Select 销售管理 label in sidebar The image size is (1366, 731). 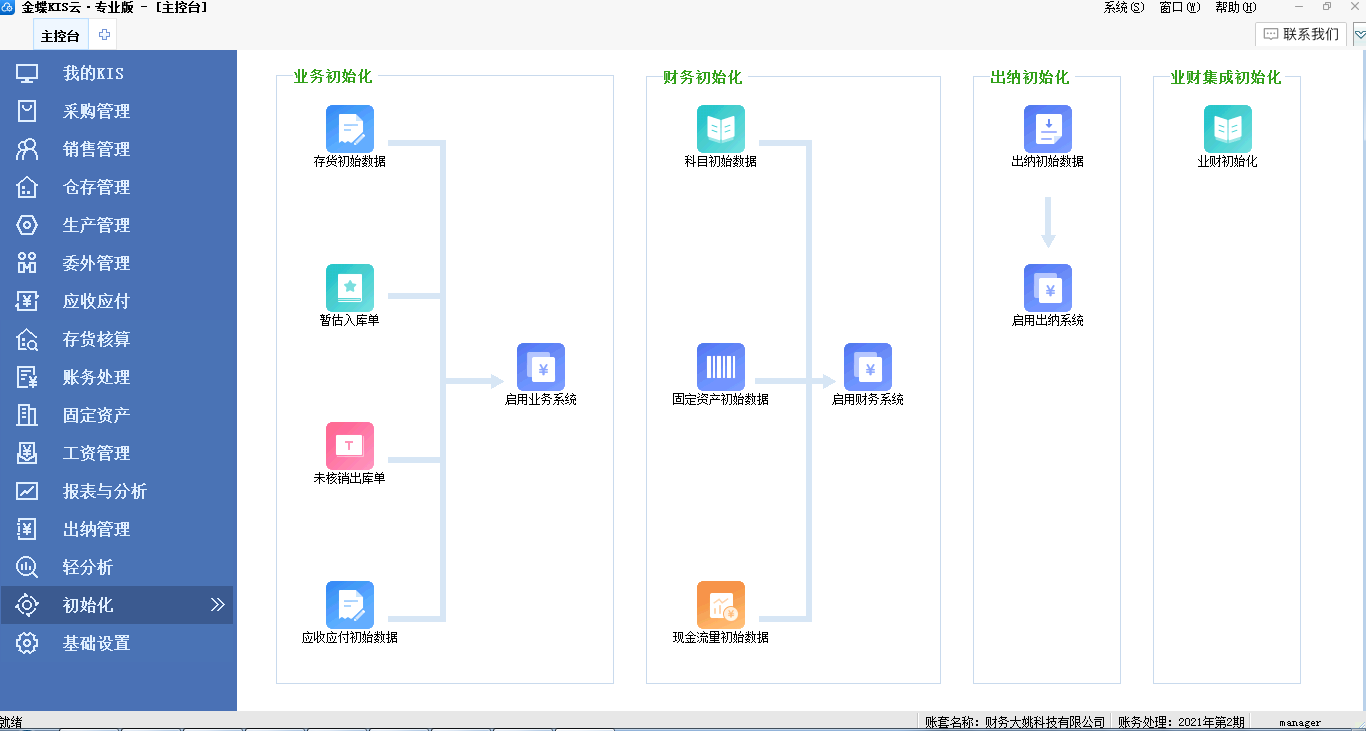tap(96, 149)
